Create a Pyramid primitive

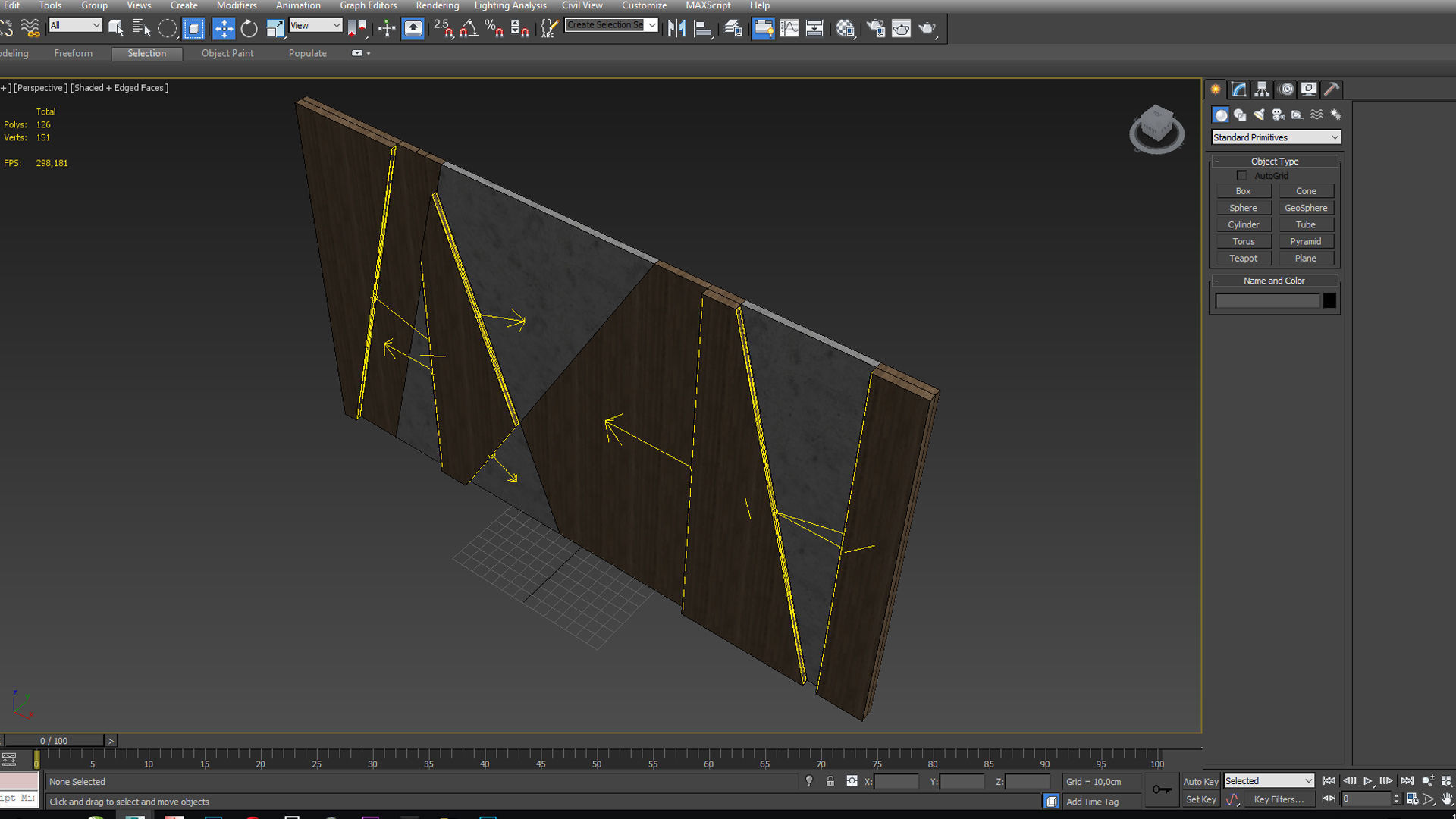[1306, 241]
